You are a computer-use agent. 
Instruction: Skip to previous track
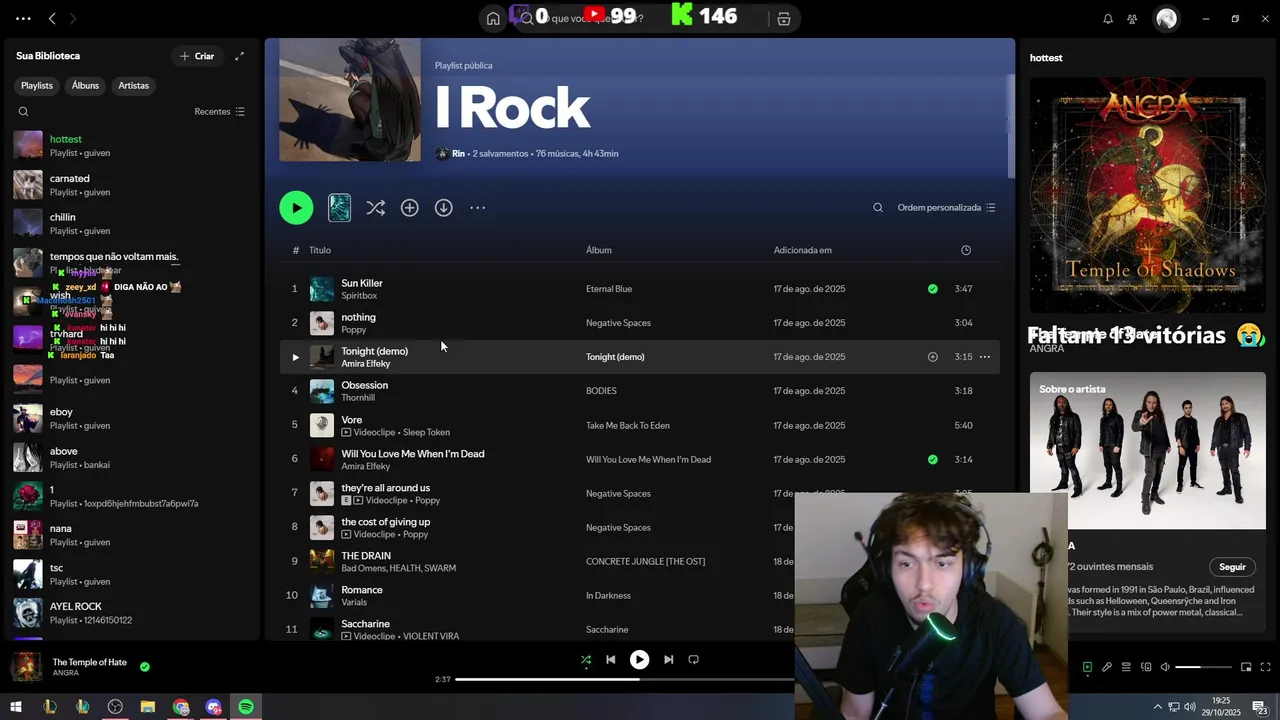(611, 660)
